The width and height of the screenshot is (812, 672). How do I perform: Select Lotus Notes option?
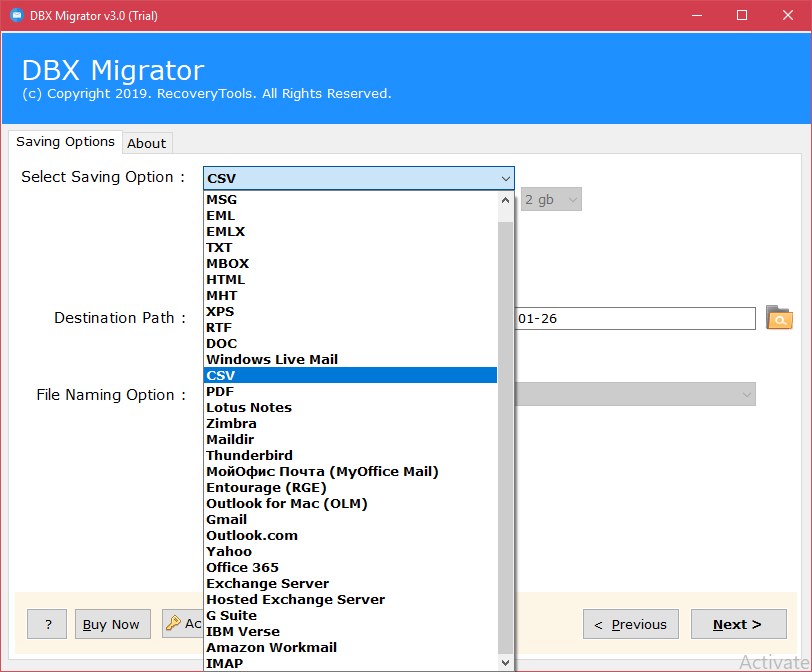click(351, 407)
